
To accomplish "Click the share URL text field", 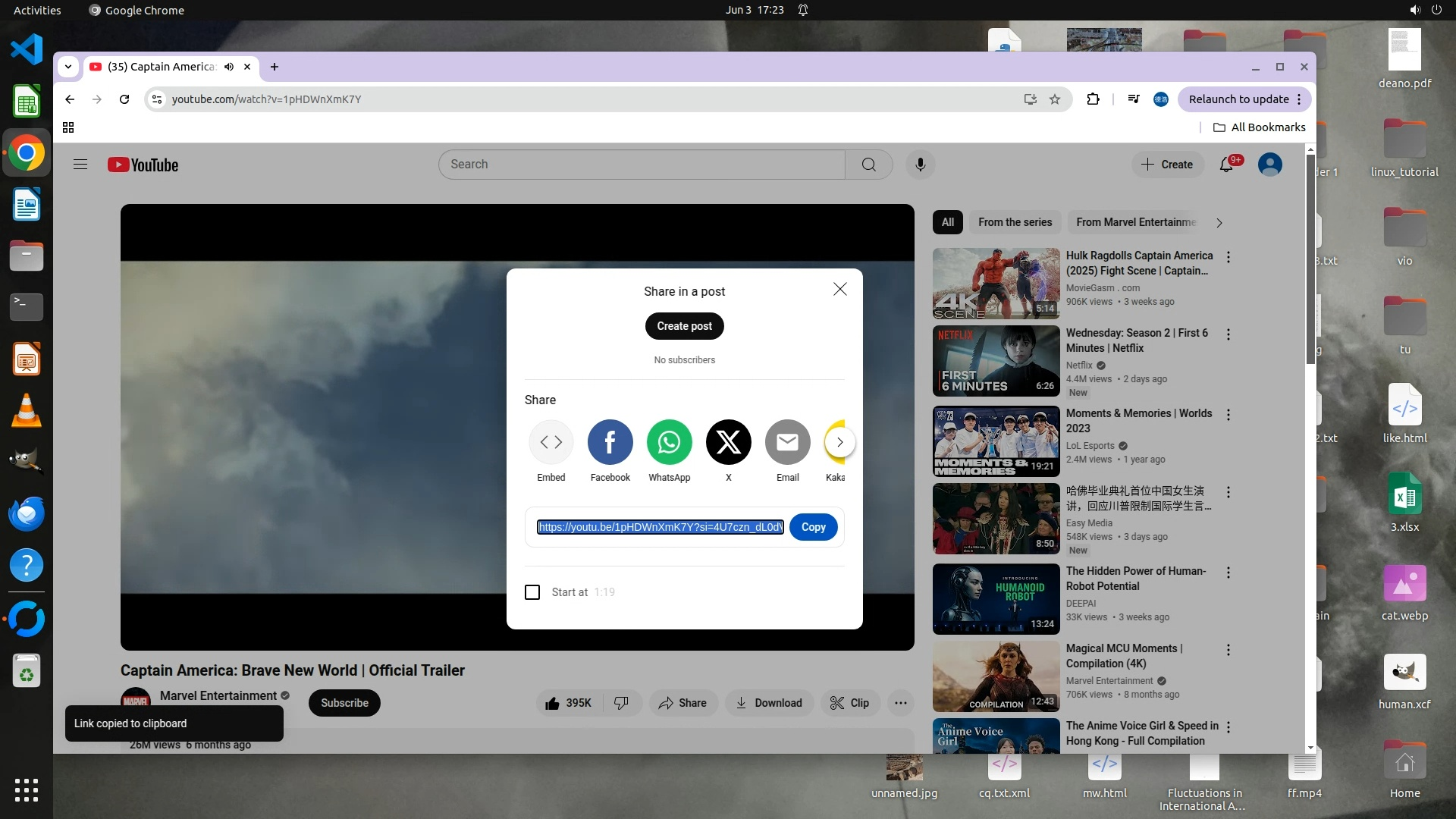I will click(660, 527).
